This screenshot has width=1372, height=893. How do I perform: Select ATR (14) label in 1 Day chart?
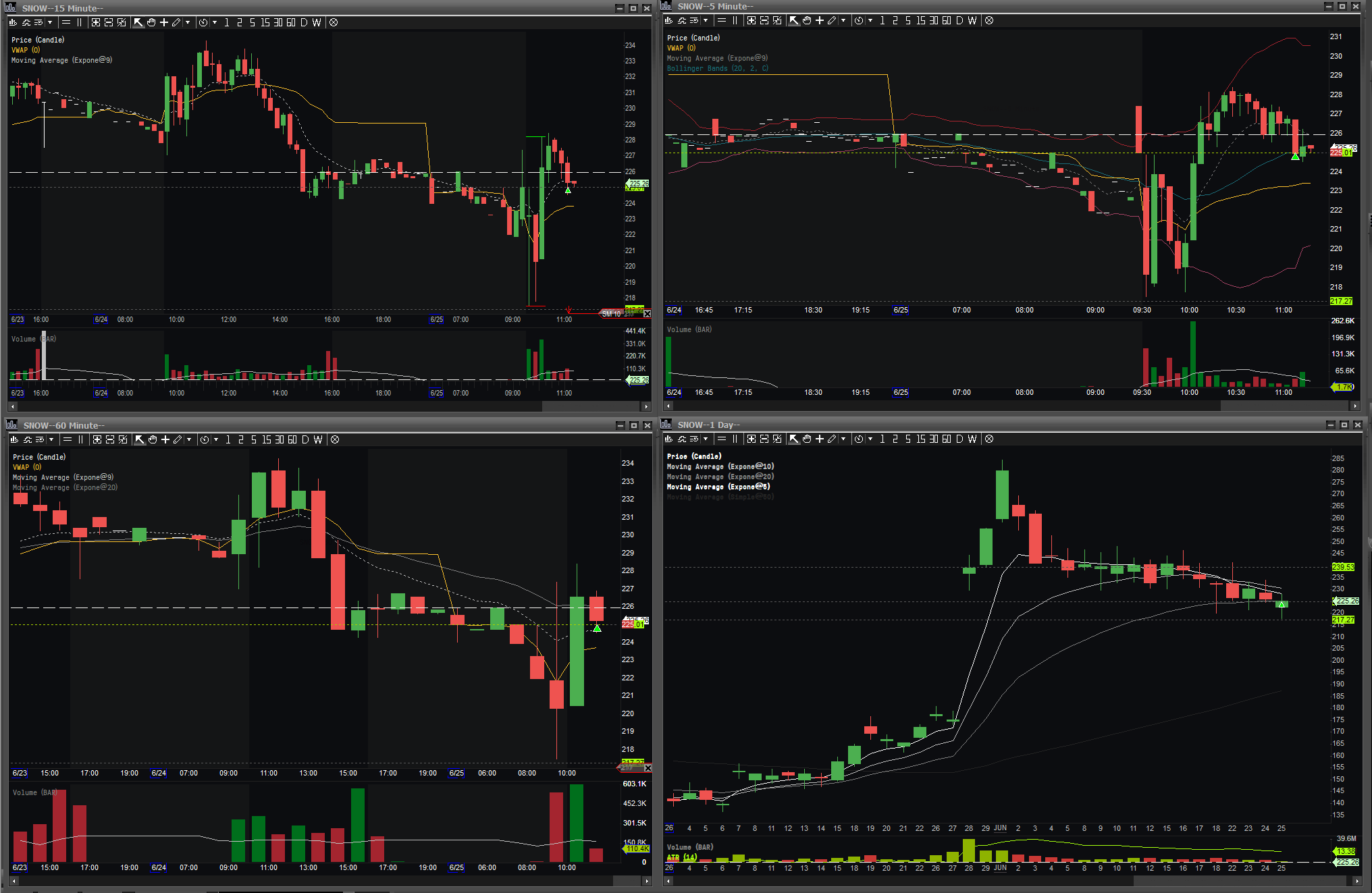pos(682,857)
